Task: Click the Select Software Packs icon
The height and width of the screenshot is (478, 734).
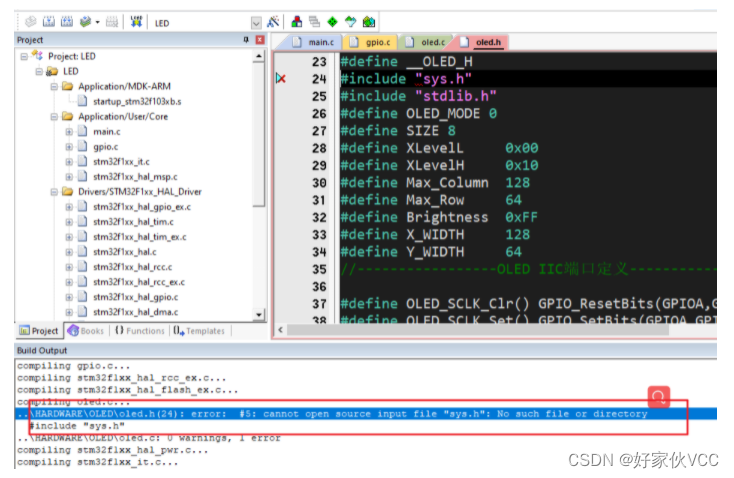Action: 351,22
